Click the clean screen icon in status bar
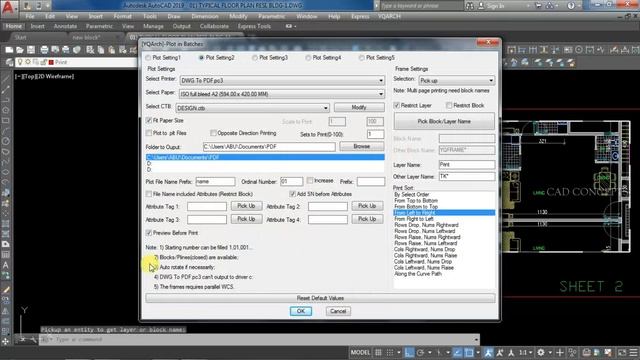The height and width of the screenshot is (360, 640). (622, 353)
